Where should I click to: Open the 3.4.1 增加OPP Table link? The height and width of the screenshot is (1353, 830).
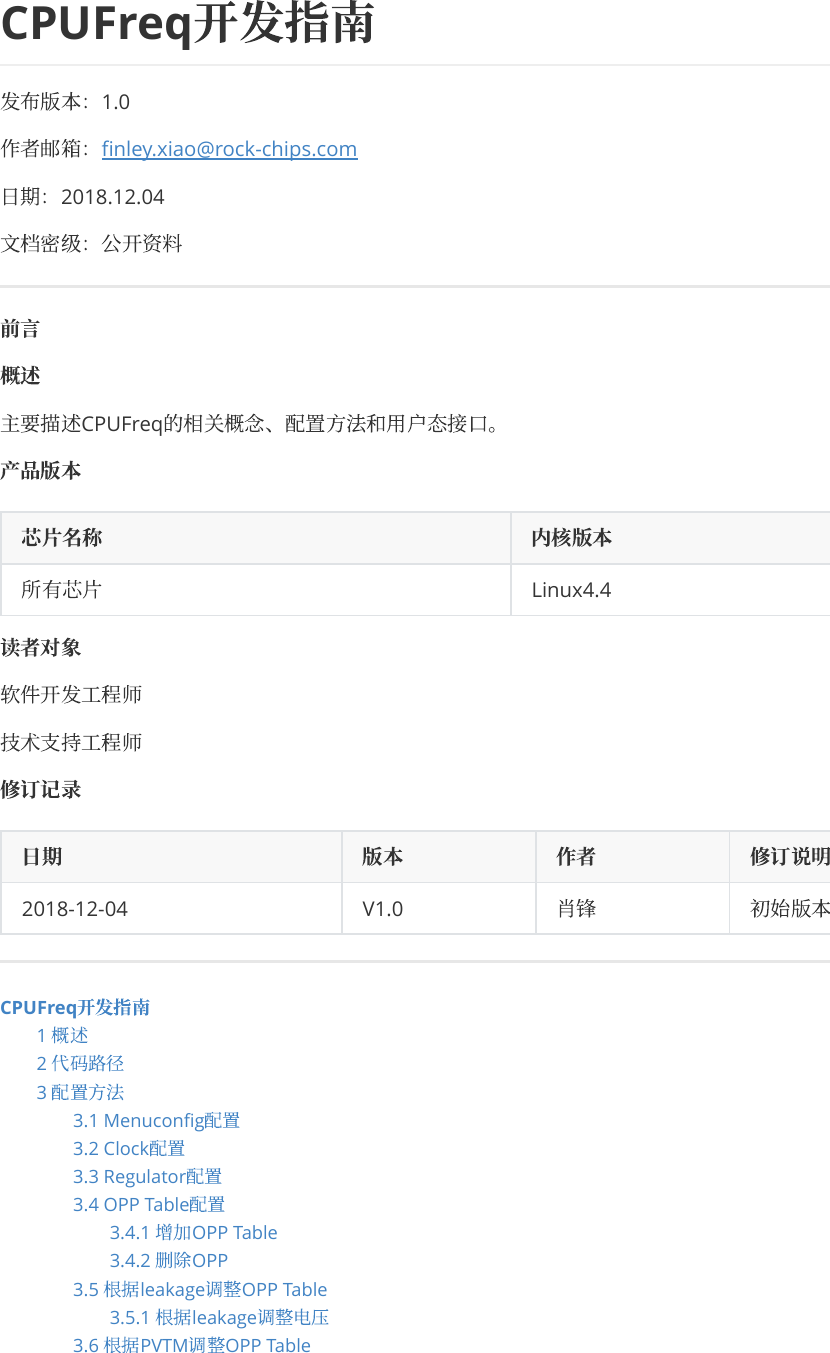(193, 1232)
